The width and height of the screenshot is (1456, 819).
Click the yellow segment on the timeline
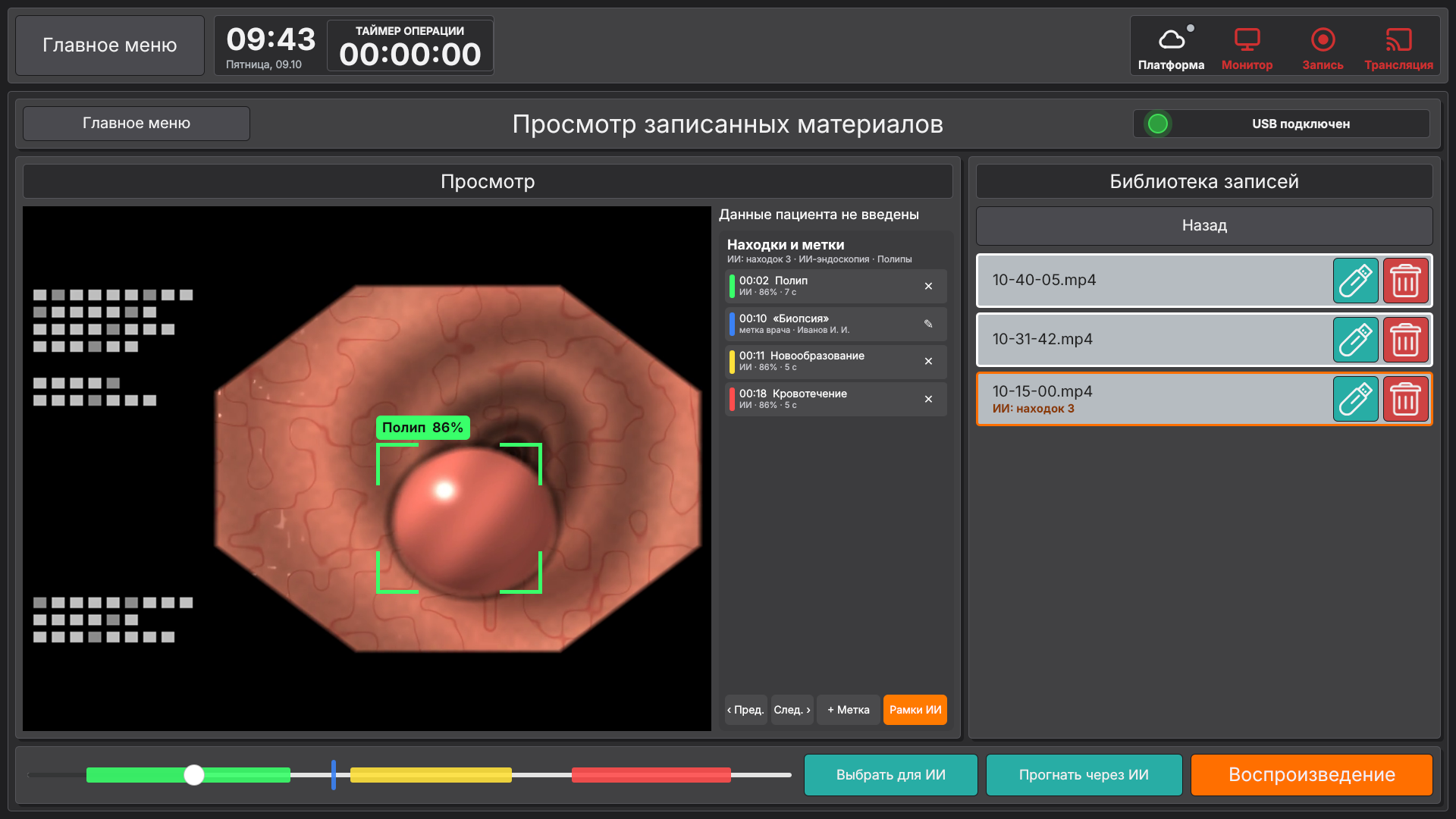tap(431, 774)
